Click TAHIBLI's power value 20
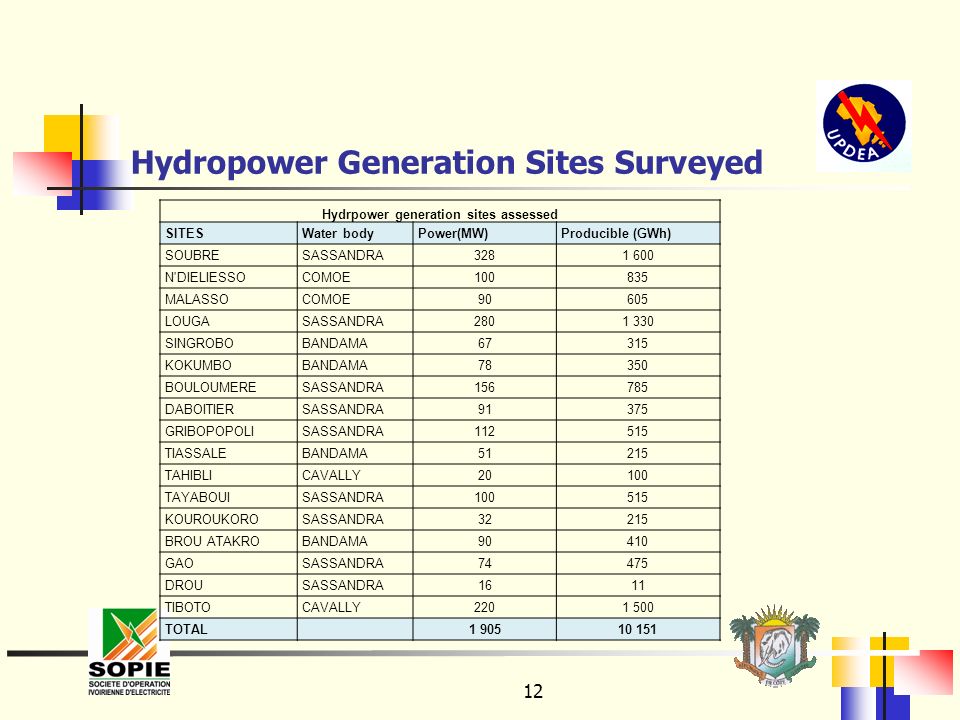The width and height of the screenshot is (960, 720). 485,476
